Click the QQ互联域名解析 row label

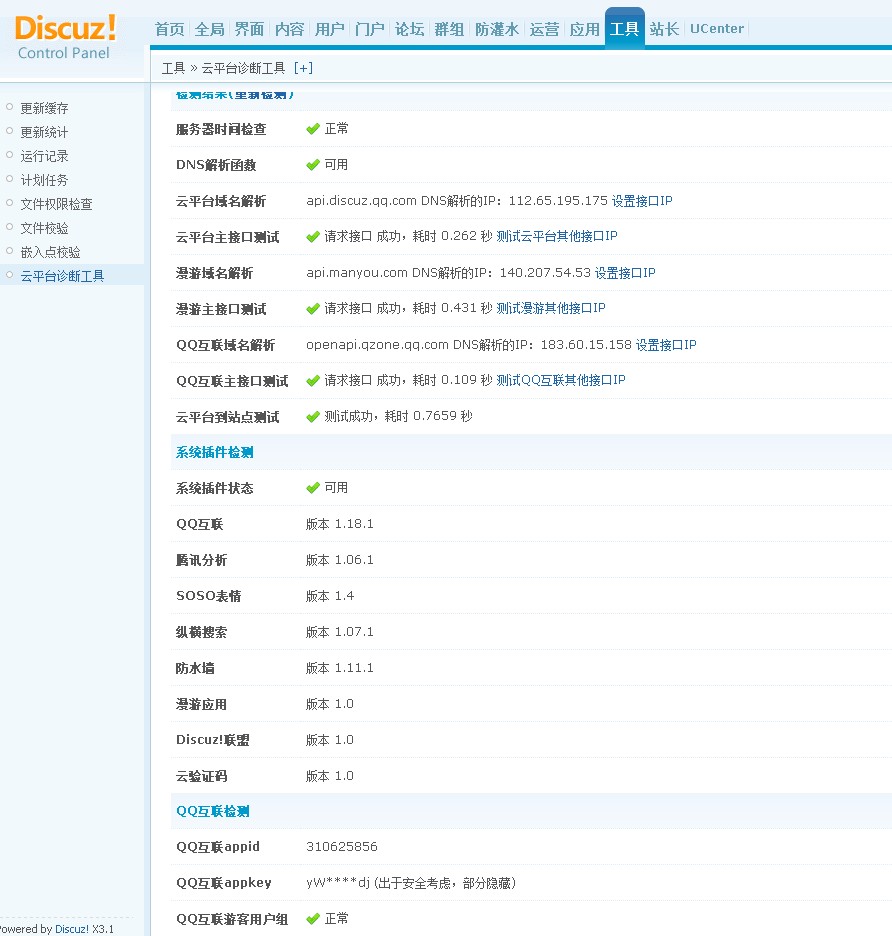(x=225, y=345)
